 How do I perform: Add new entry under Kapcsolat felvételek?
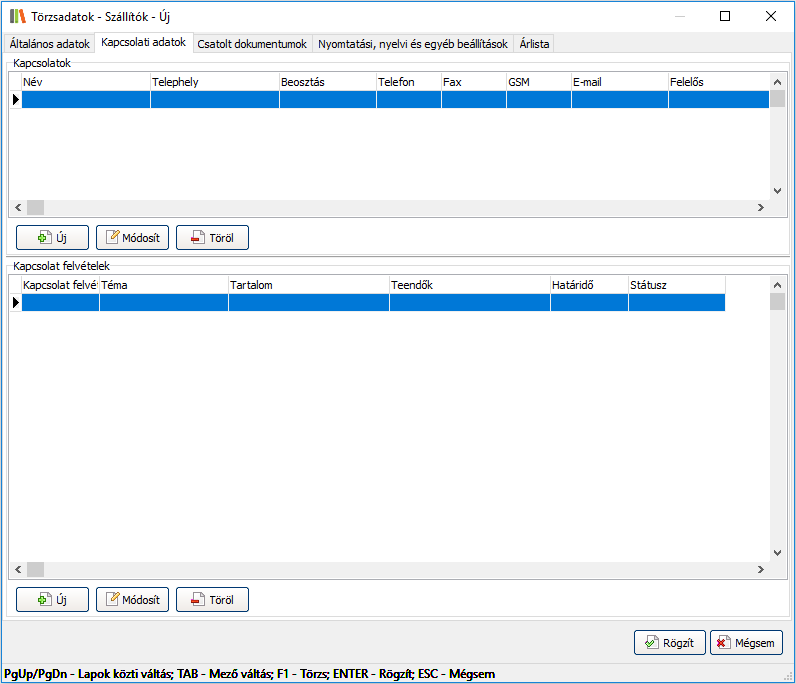52,600
